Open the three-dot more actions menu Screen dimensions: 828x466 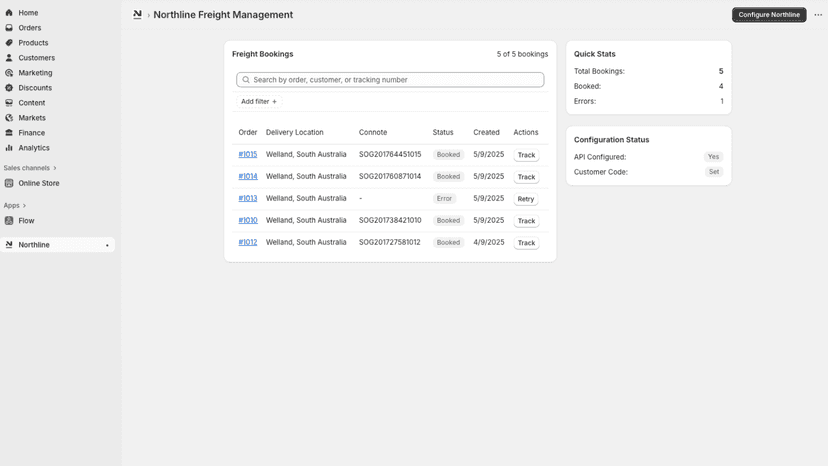tap(818, 15)
